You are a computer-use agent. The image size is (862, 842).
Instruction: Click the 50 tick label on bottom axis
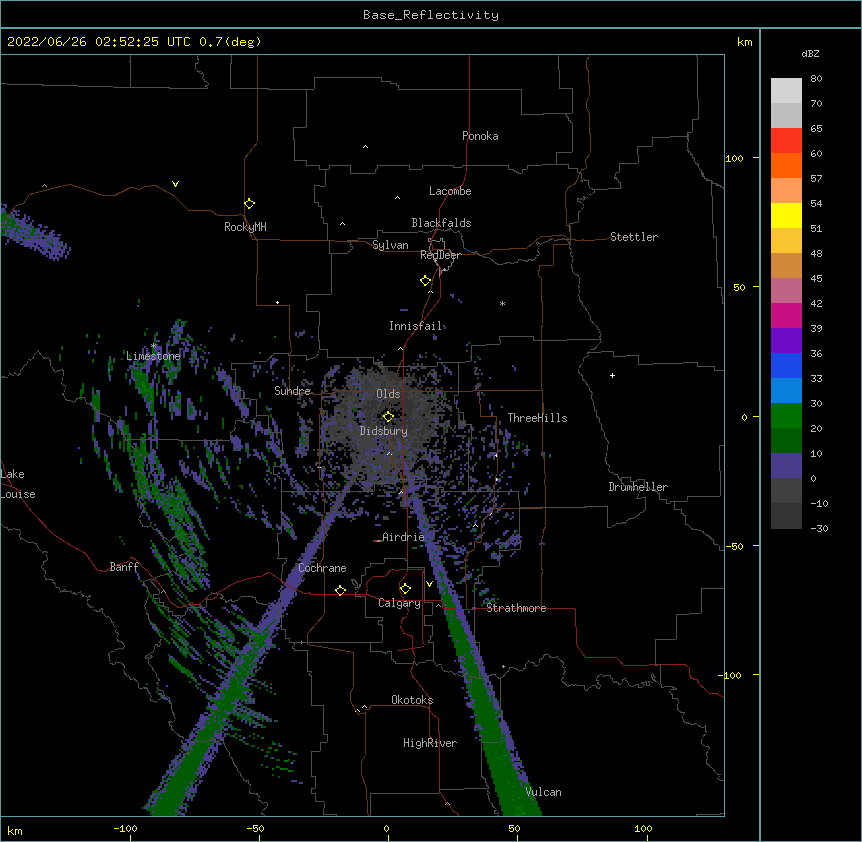(514, 829)
